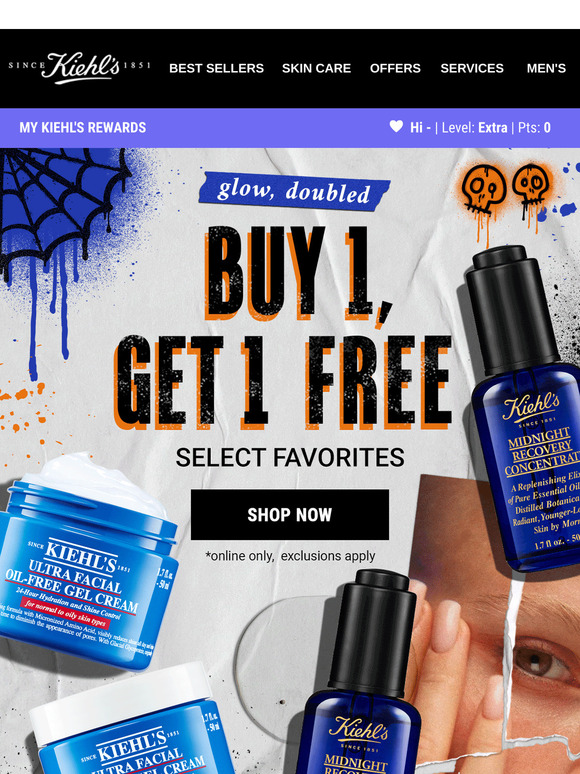Click the glow, doubled banner tag
This screenshot has height=774, width=580.
click(294, 192)
